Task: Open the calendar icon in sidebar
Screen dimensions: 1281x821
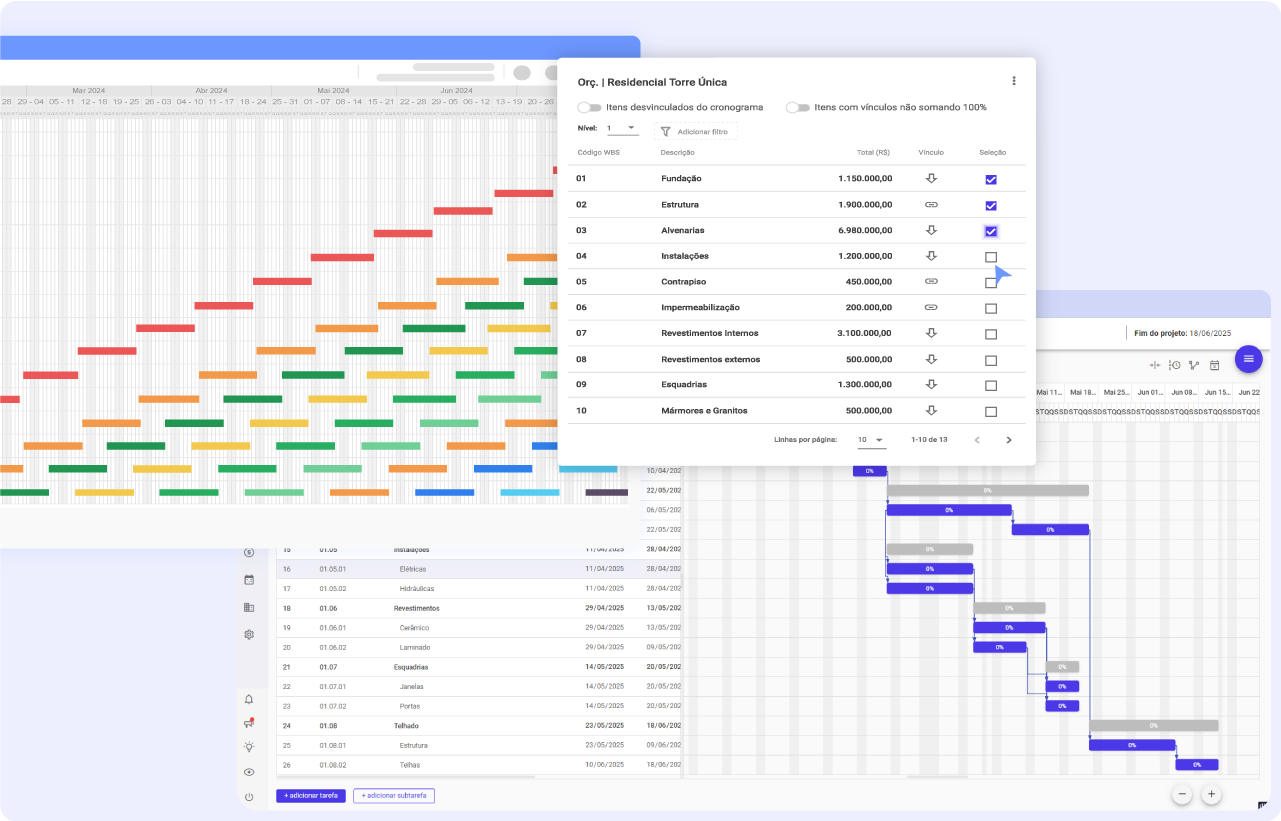Action: pos(249,580)
